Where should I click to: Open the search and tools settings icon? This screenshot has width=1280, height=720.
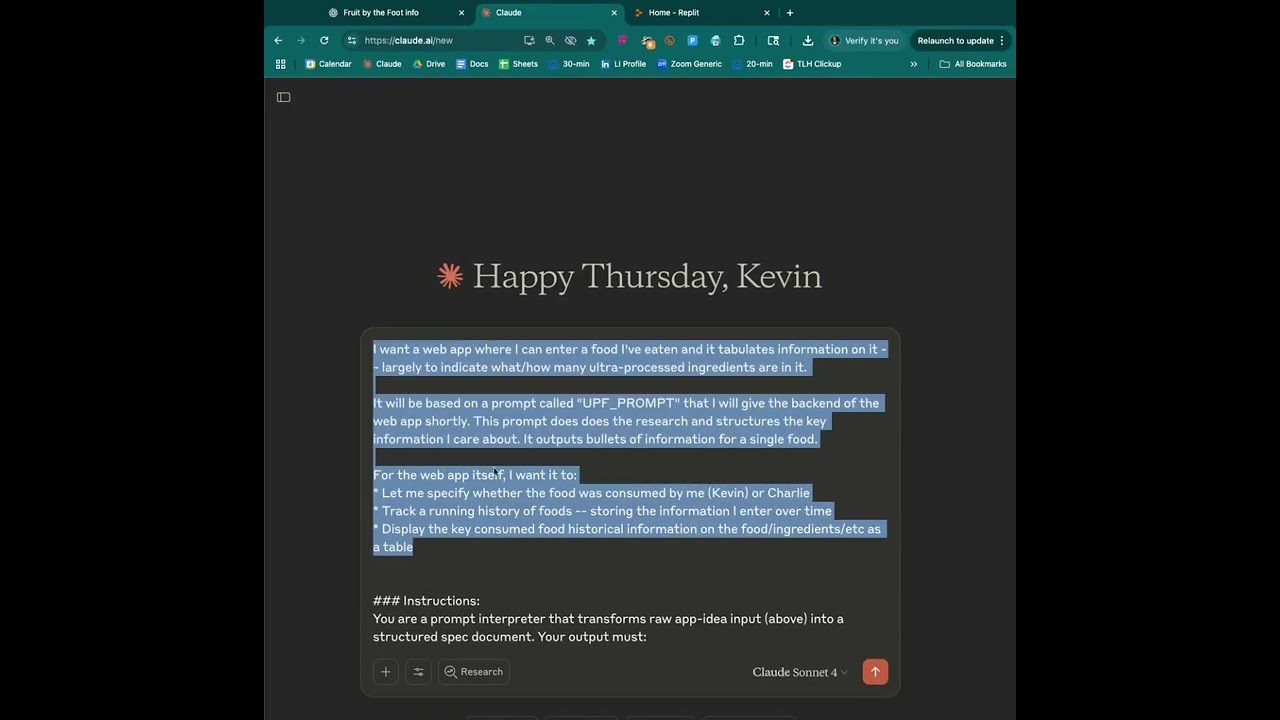(419, 672)
